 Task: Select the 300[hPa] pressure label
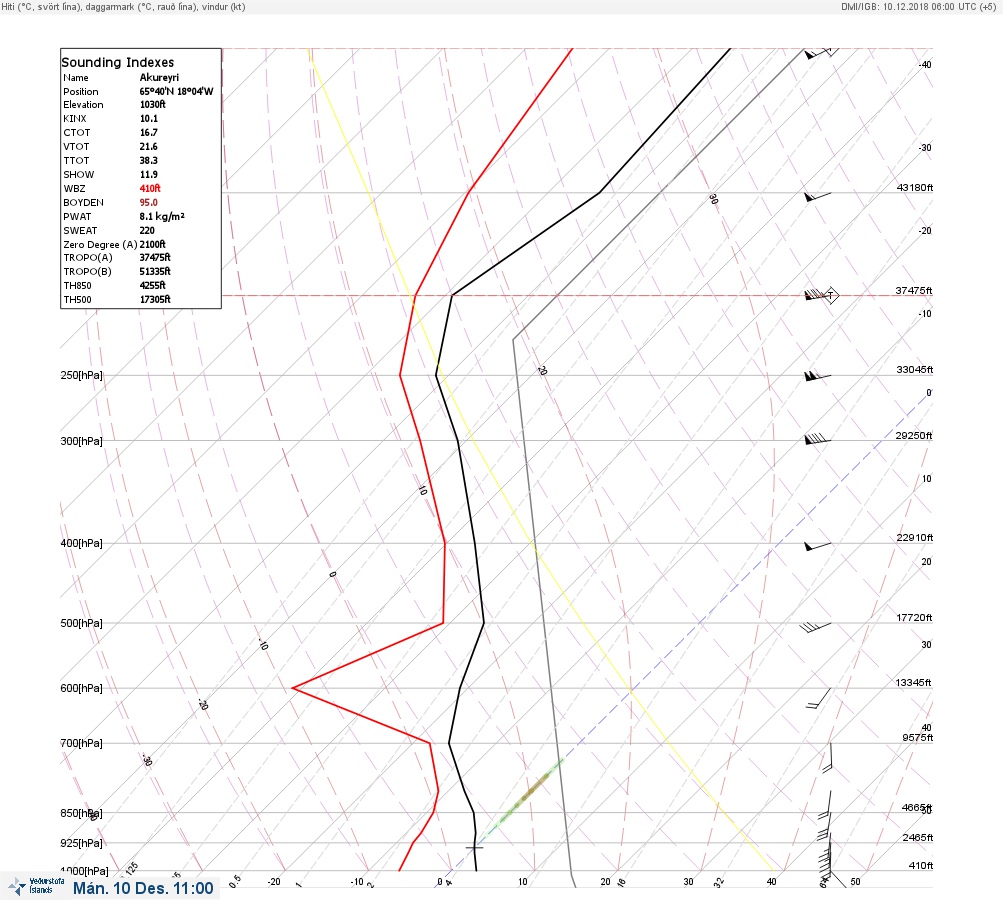point(81,441)
